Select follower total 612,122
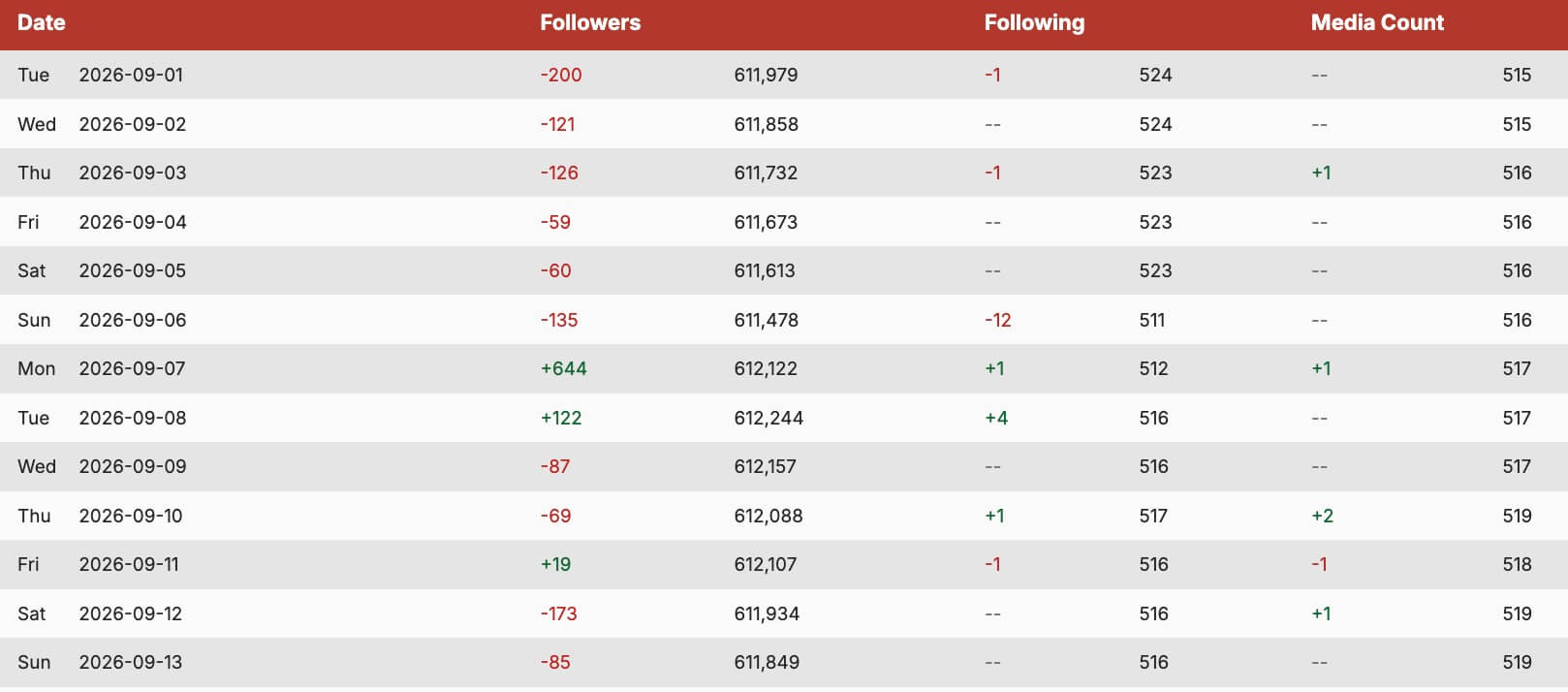The height and width of the screenshot is (692, 1568). pos(766,369)
